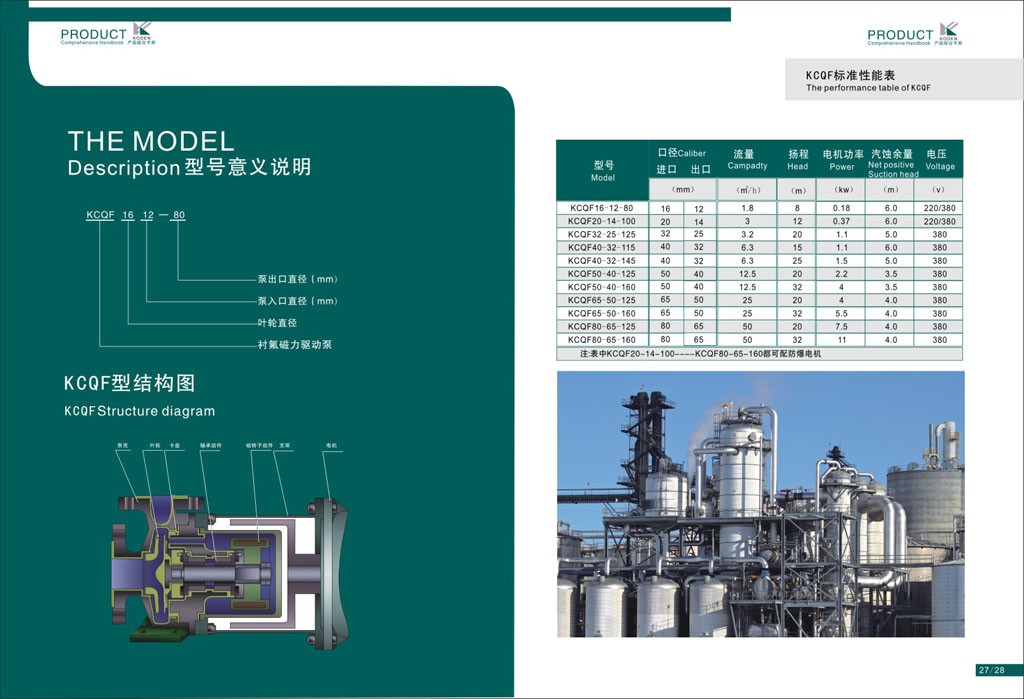Click the 衬氟磁力驱动泵 legend text
The image size is (1024, 699).
pos(295,345)
